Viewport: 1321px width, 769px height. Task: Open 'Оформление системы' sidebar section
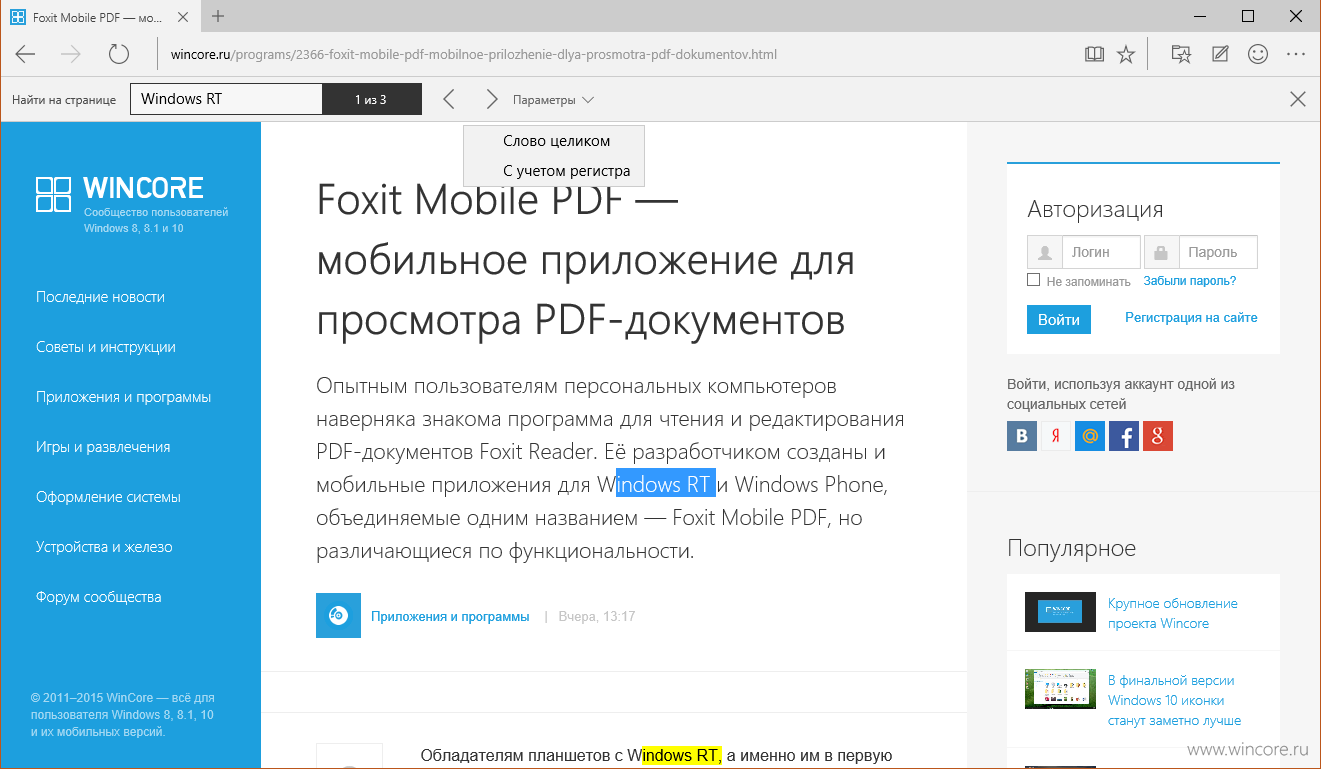point(108,497)
